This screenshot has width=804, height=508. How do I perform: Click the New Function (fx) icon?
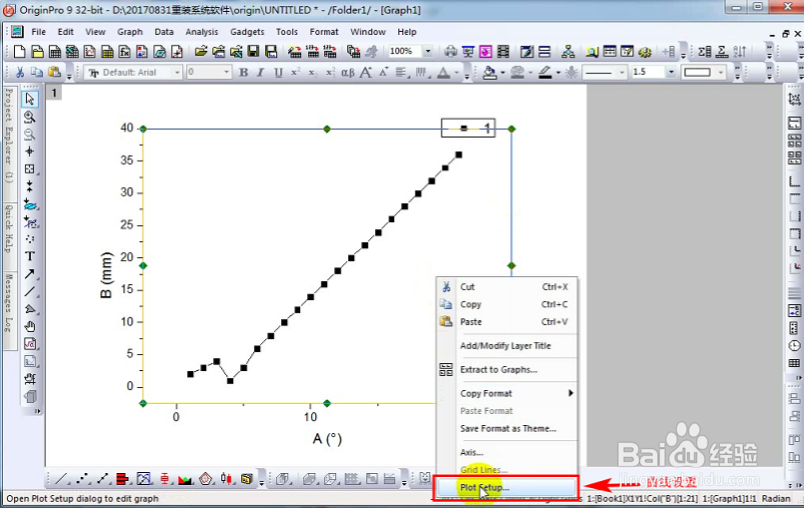point(124,51)
